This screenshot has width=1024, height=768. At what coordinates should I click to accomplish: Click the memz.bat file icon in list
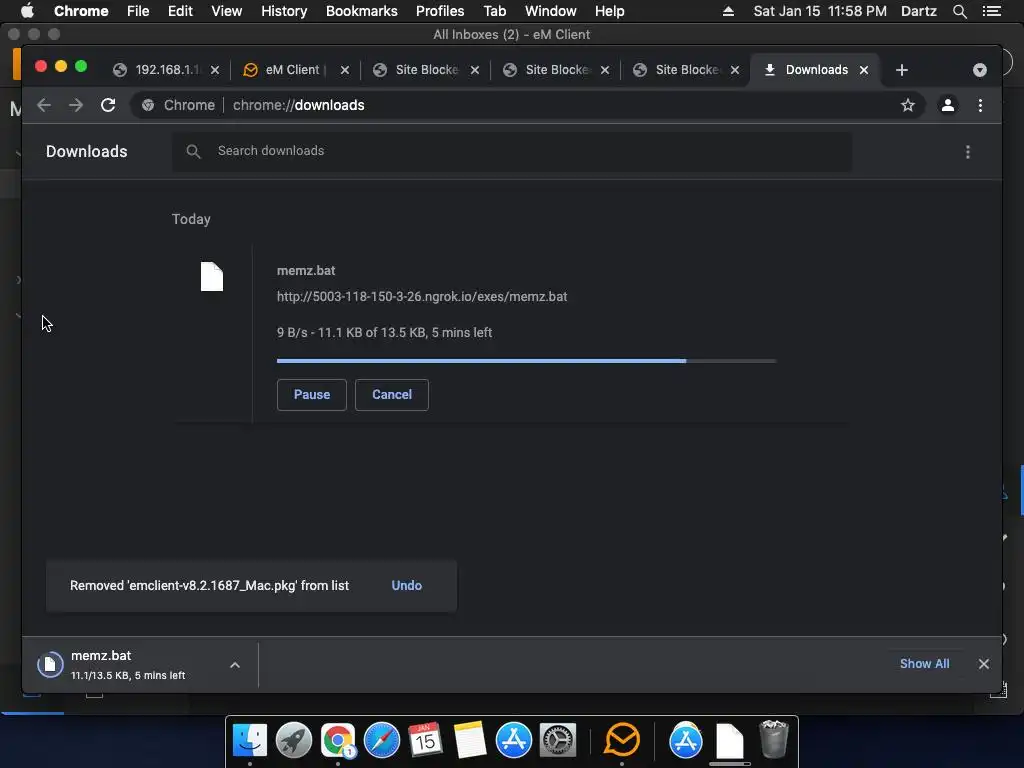point(212,276)
